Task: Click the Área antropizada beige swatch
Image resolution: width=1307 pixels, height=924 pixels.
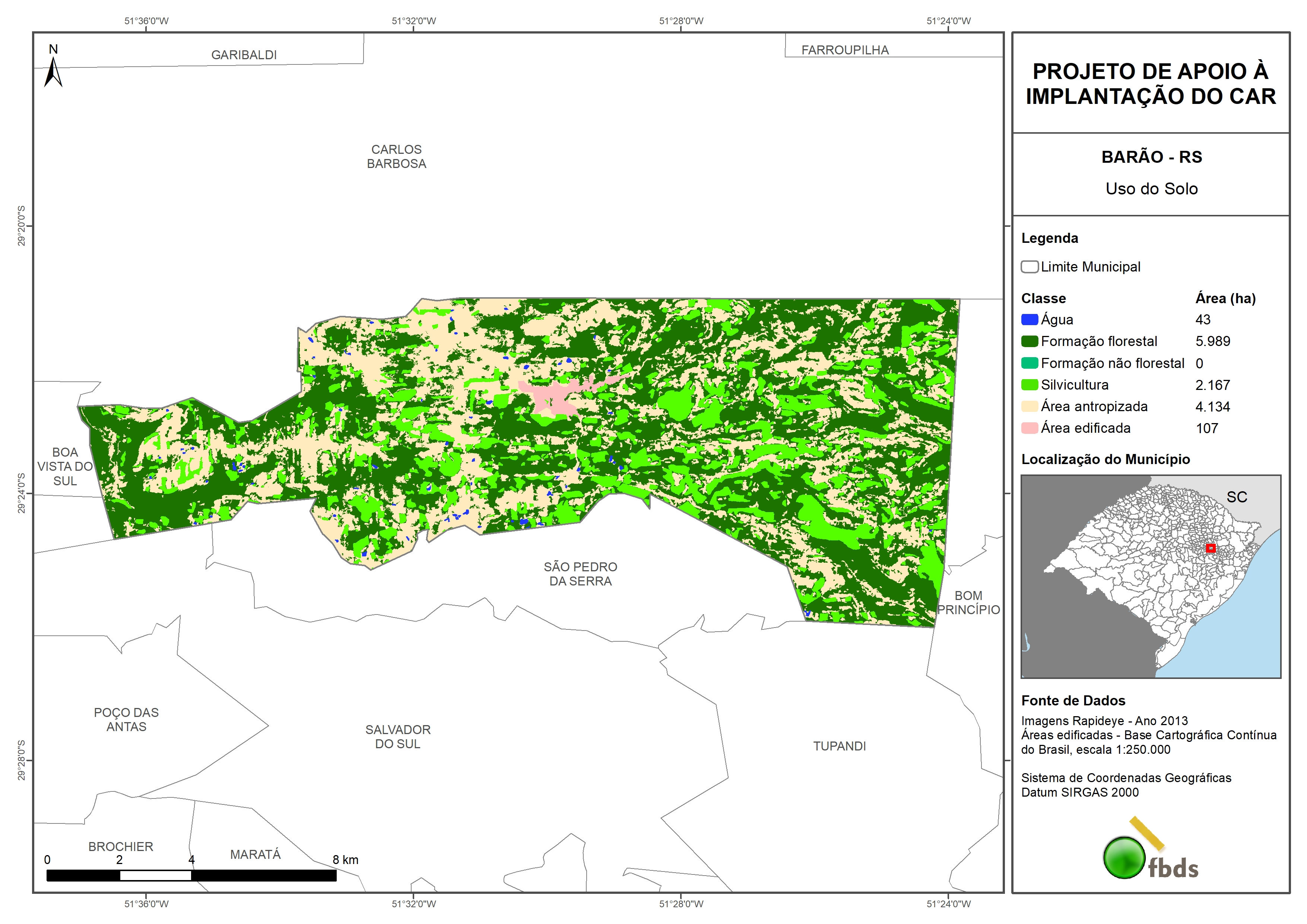Action: (x=1029, y=406)
